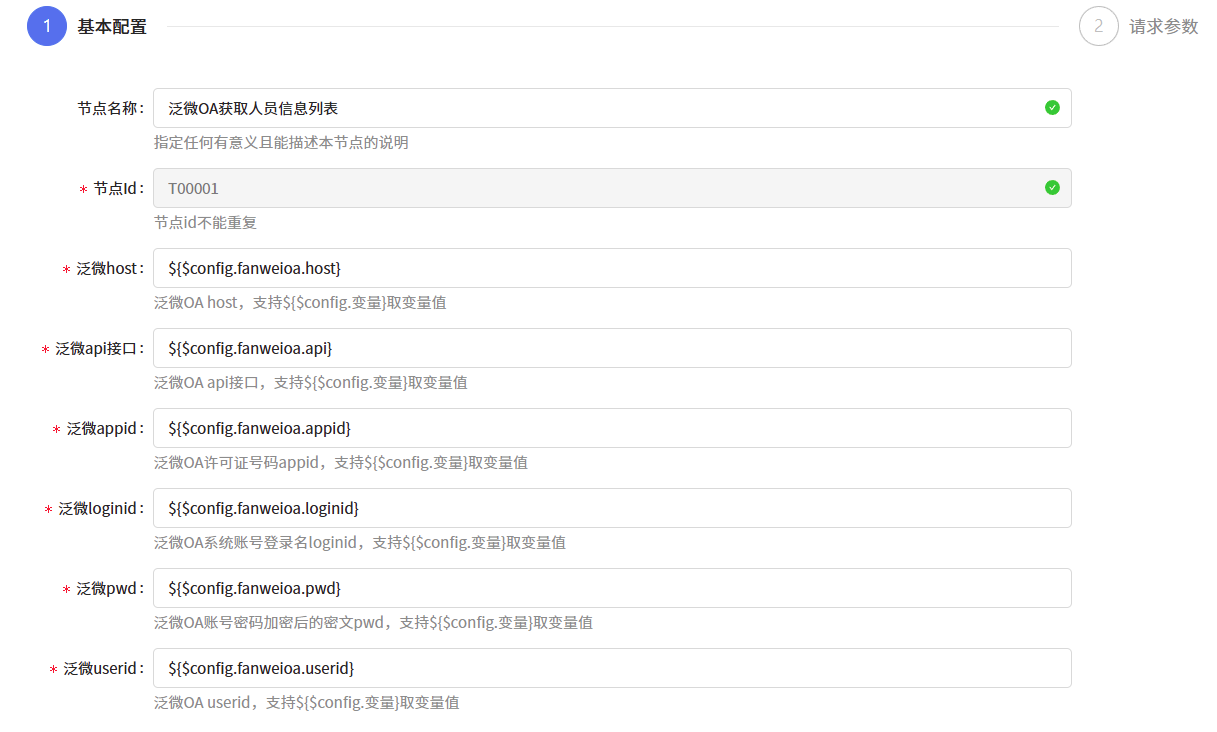
Task: Click the 泛微host field label
Action: pyautogui.click(x=109, y=268)
